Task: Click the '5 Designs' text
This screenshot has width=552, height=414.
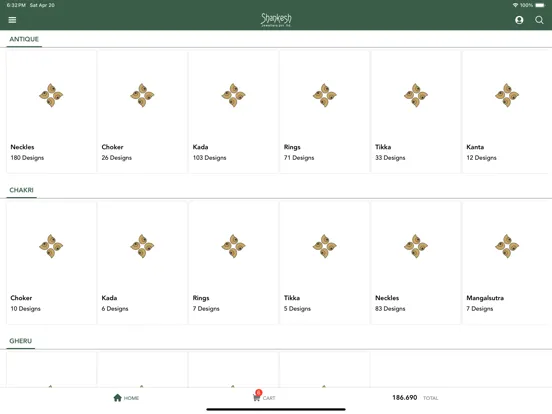Action: point(297,309)
